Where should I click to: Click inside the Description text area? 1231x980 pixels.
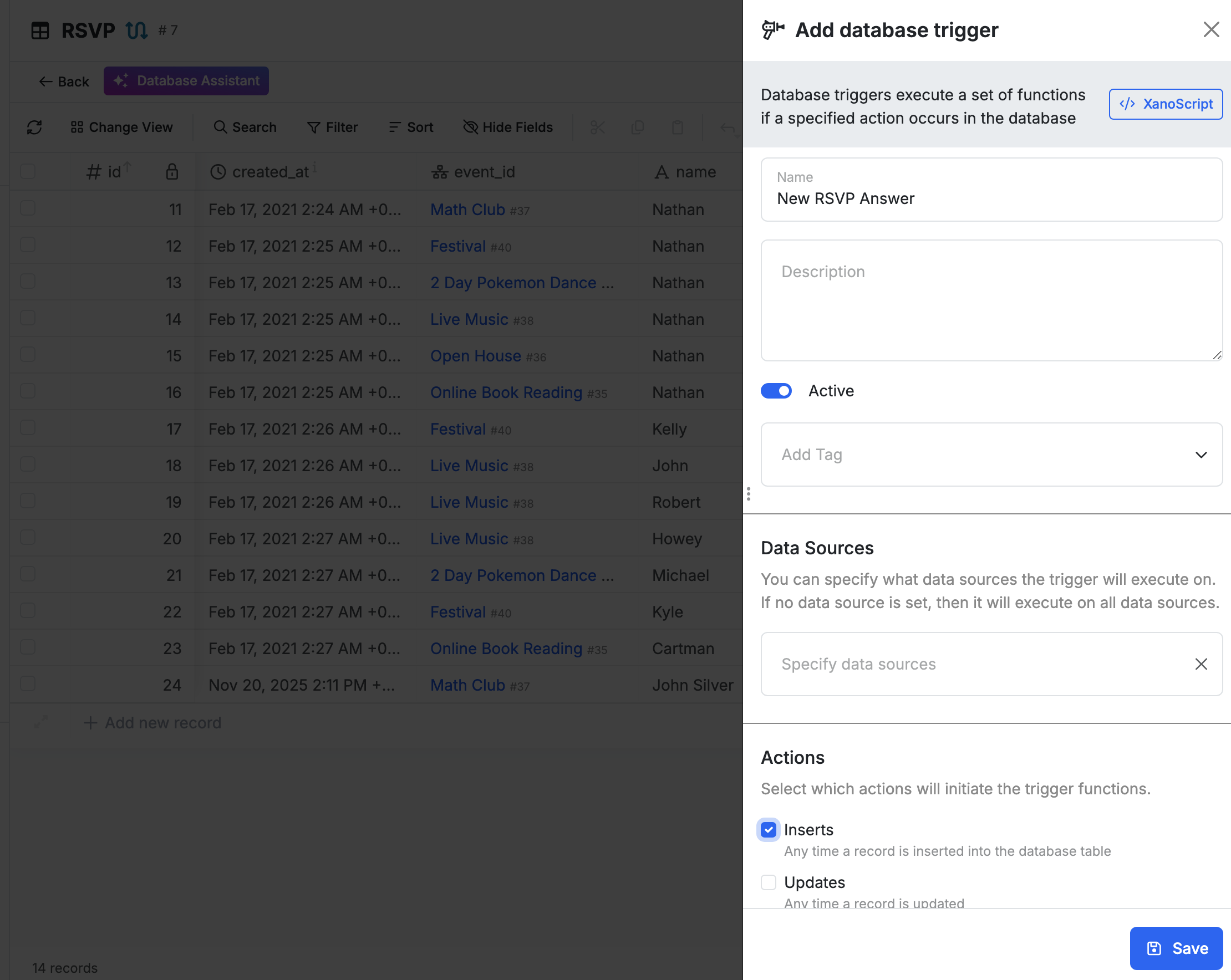point(991,301)
